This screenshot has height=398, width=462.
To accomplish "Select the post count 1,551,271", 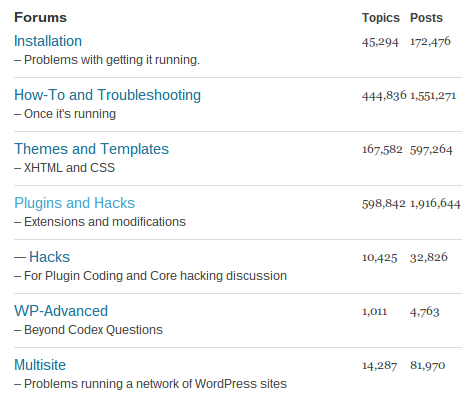I will point(433,96).
